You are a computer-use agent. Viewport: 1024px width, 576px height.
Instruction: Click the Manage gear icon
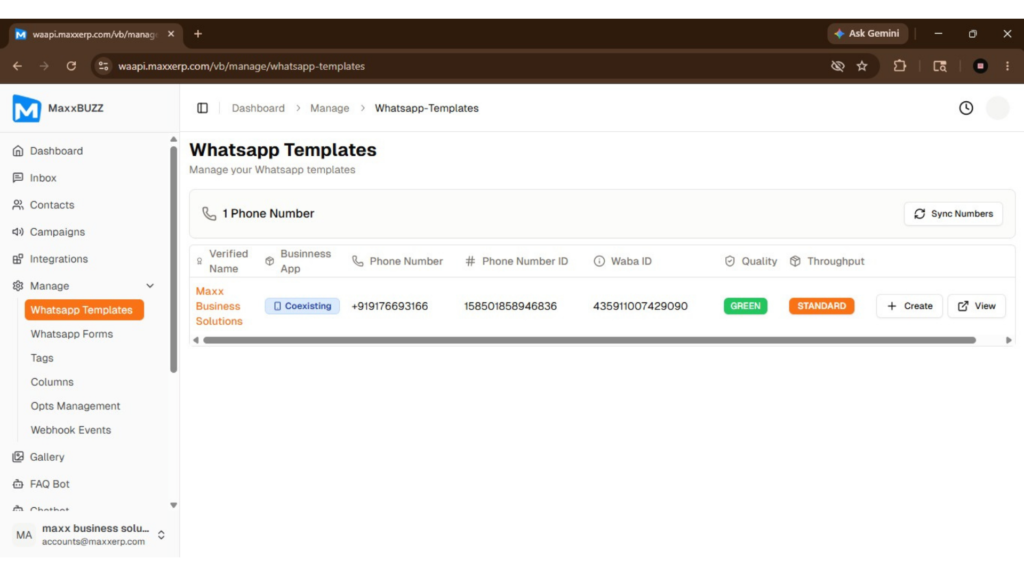coord(18,286)
